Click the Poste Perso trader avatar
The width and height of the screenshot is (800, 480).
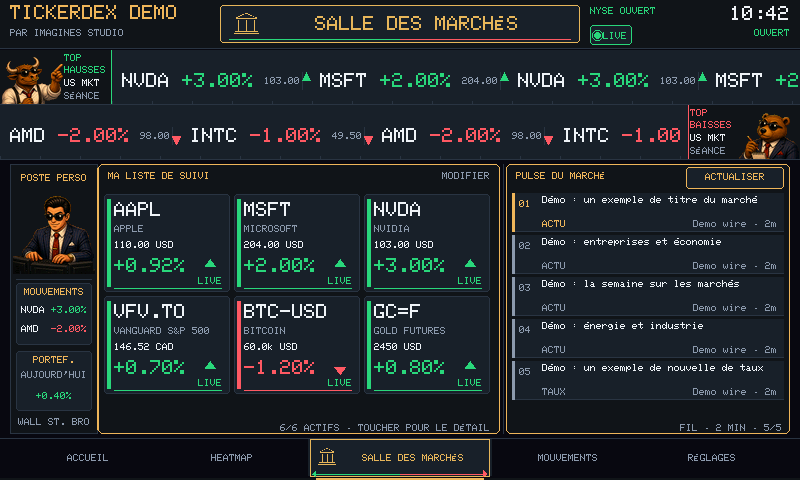(54, 234)
